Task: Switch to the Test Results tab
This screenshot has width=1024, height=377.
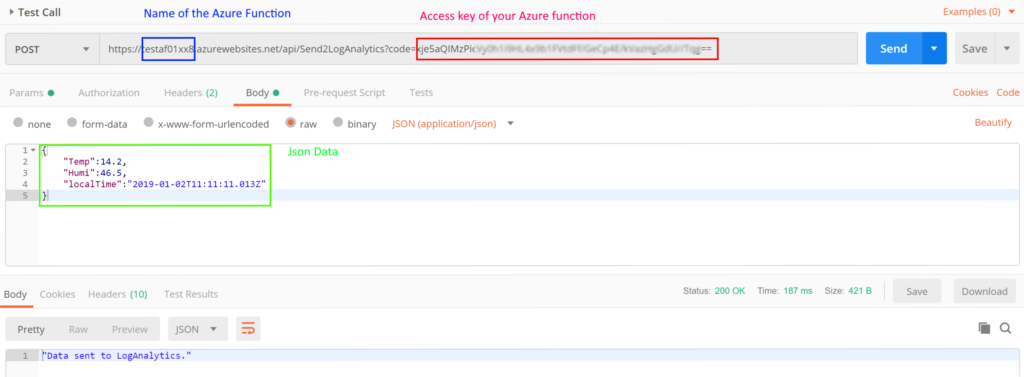Action: [191, 294]
